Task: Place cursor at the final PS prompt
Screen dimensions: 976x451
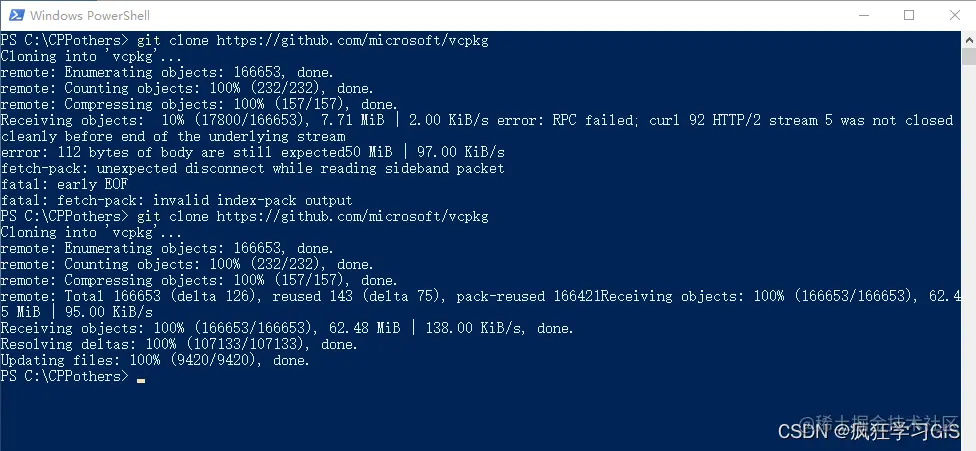Action: tap(141, 376)
